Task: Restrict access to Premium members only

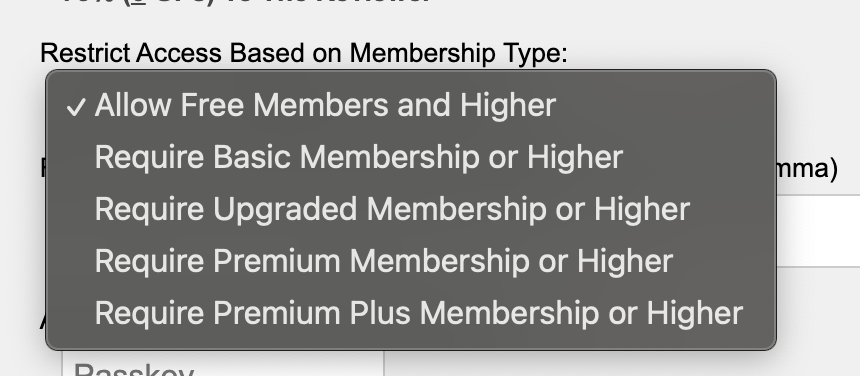Action: [411, 261]
